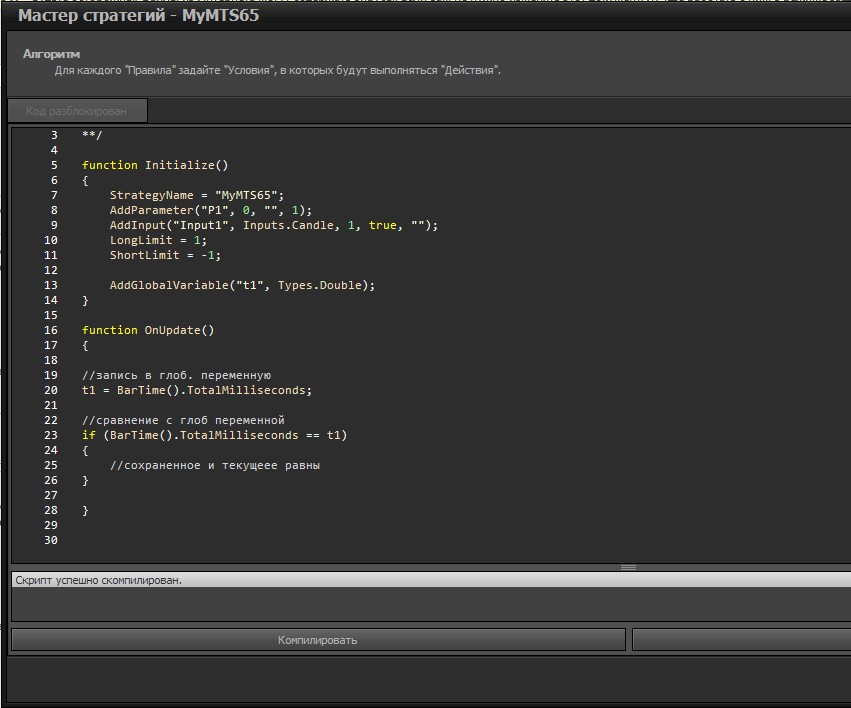
Task: Place cursor on the "LongLimit = 1;" line
Action: [x=157, y=240]
